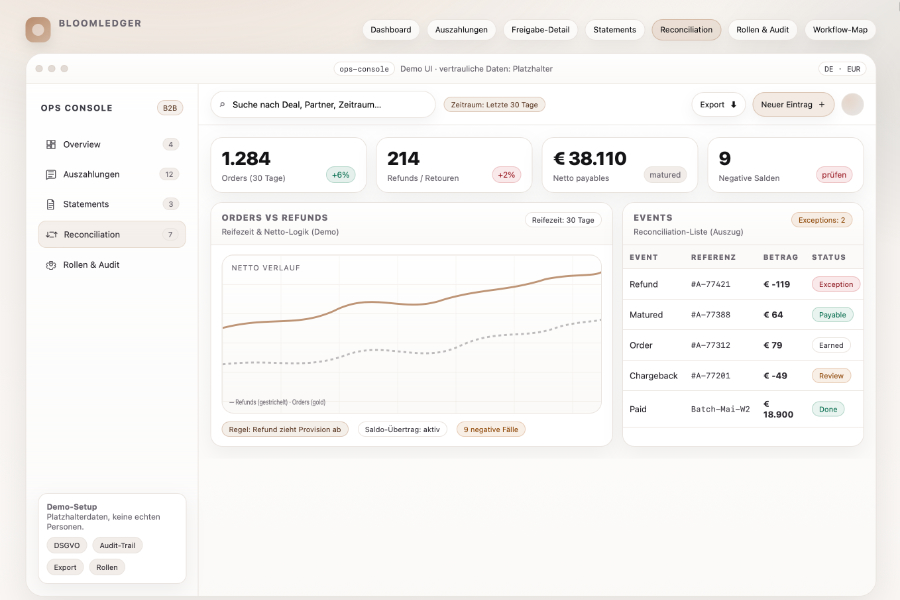
Task: Click the BloomLedger logo icon
Action: [x=38, y=30]
